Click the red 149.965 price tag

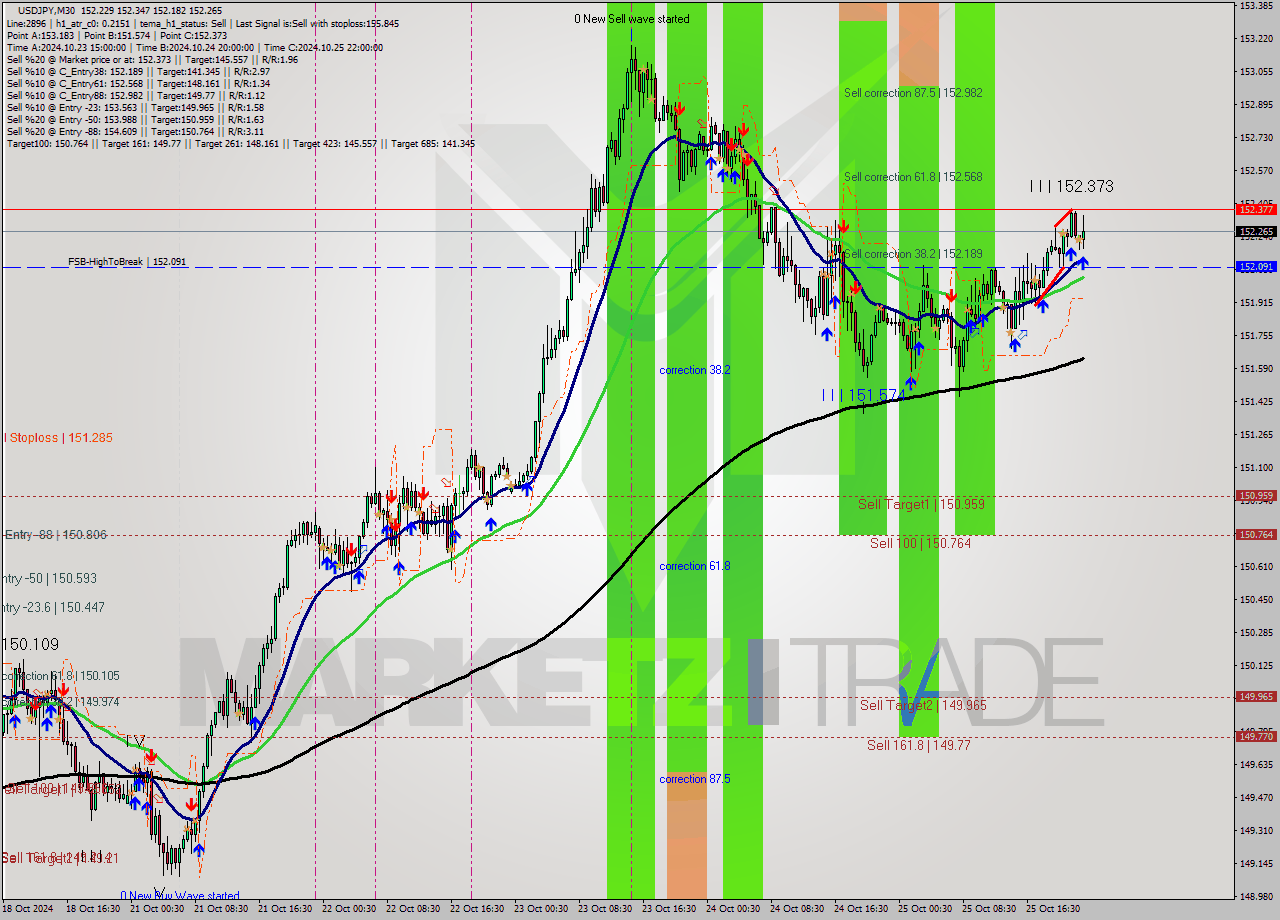[x=1256, y=697]
